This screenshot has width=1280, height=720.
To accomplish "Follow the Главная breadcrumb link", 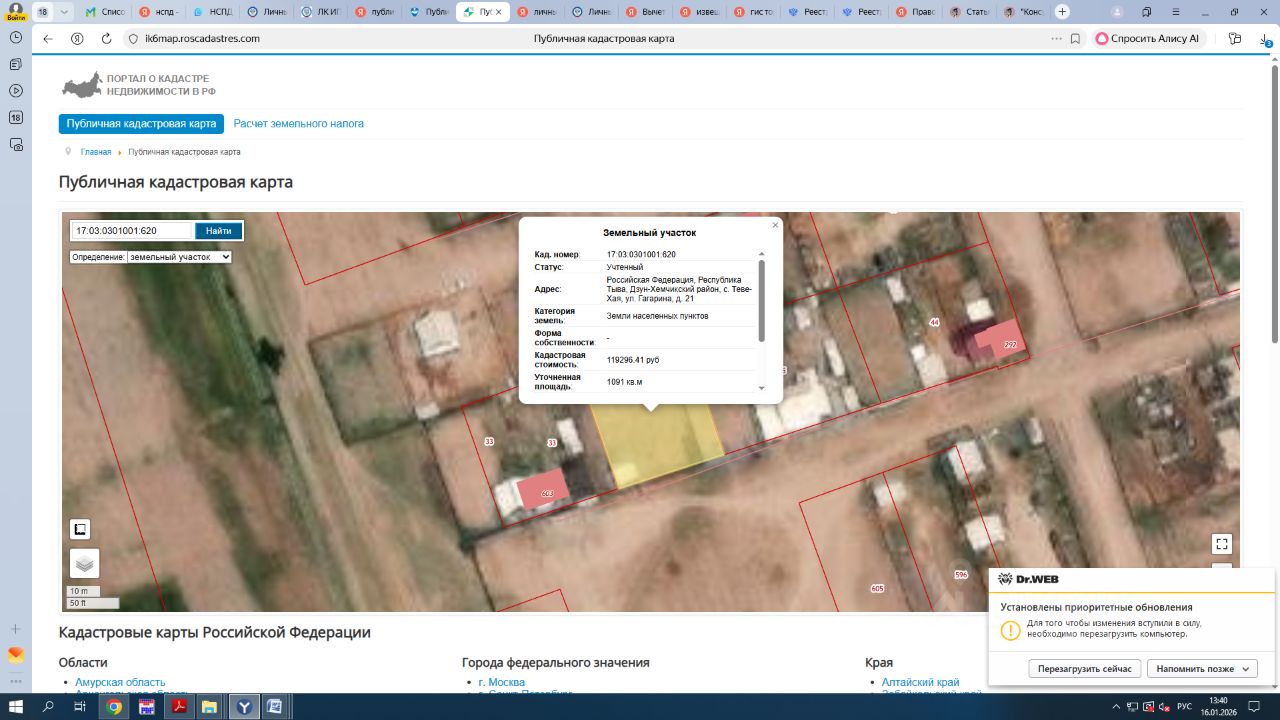I will [96, 152].
